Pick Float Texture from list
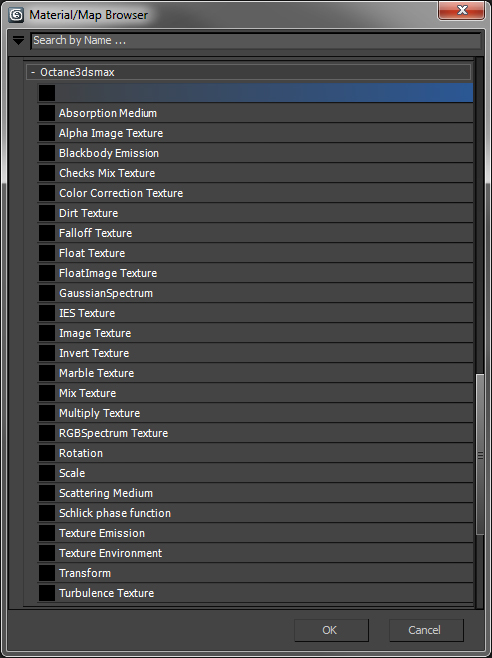Viewport: 492px width, 658px height. click(255, 253)
